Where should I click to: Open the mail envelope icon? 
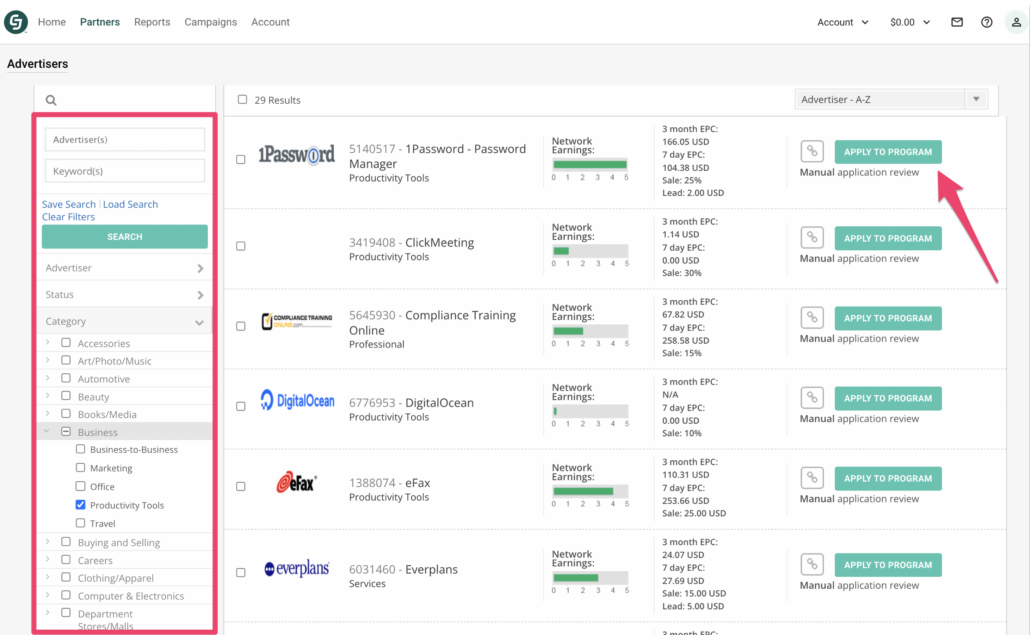(x=957, y=22)
